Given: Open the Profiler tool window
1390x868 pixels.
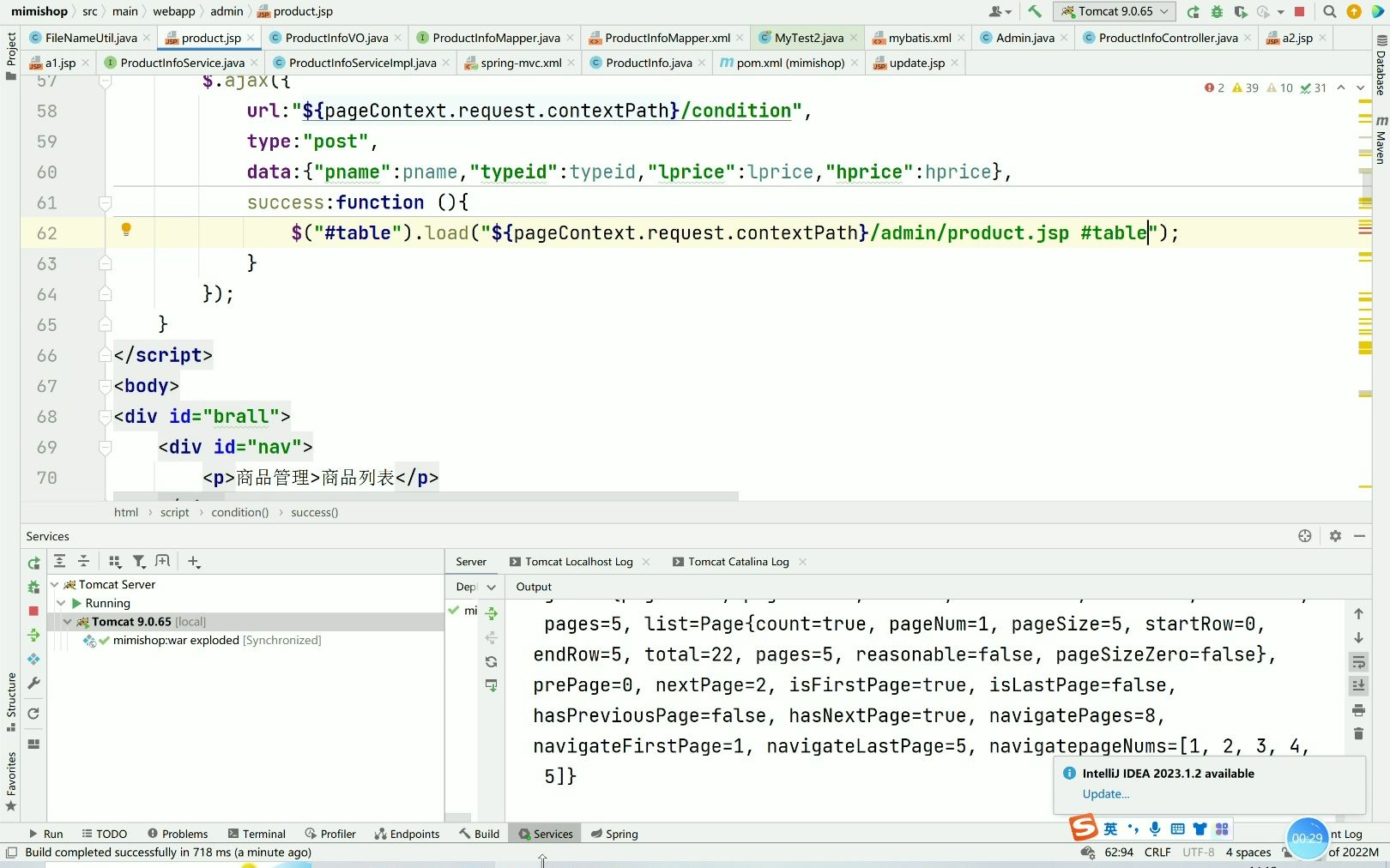Looking at the screenshot, I should 329,834.
